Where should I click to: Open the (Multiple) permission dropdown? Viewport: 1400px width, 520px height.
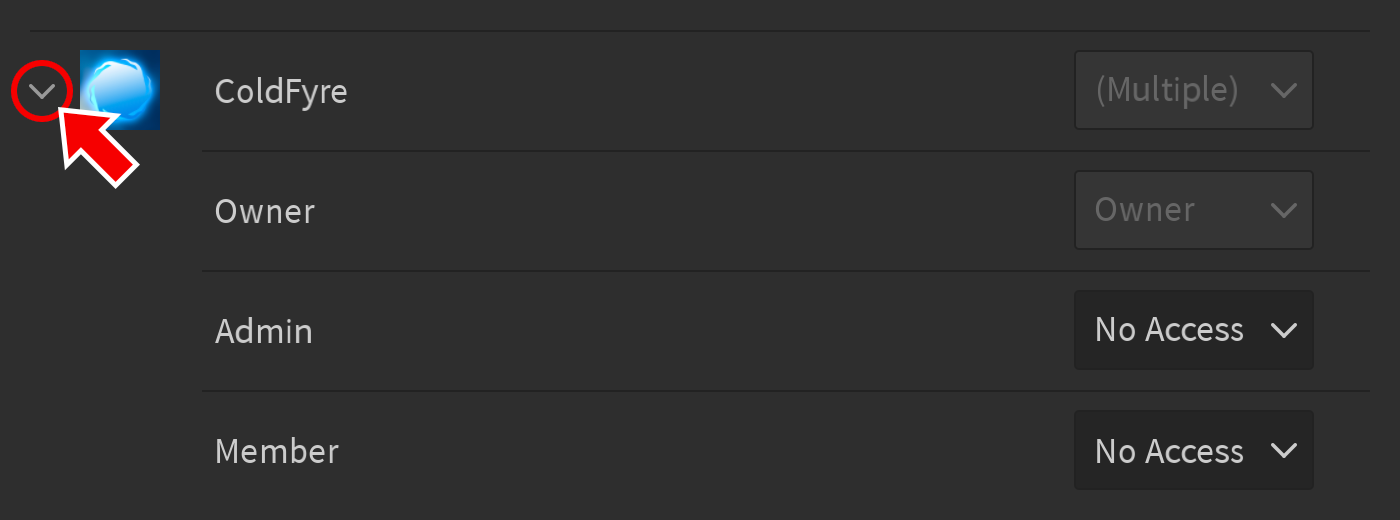1193,90
